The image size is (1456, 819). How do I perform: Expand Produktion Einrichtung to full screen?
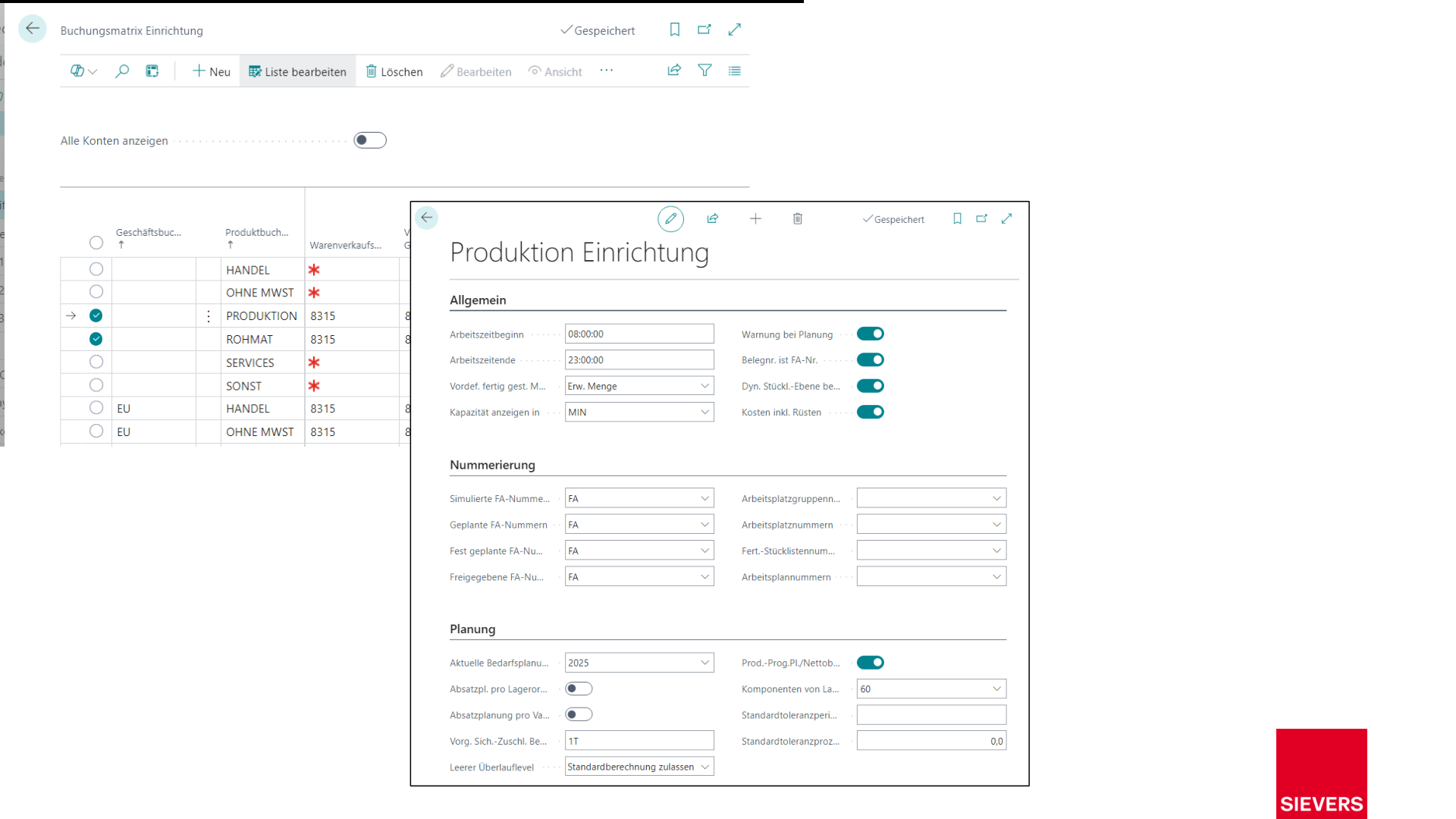click(1007, 219)
